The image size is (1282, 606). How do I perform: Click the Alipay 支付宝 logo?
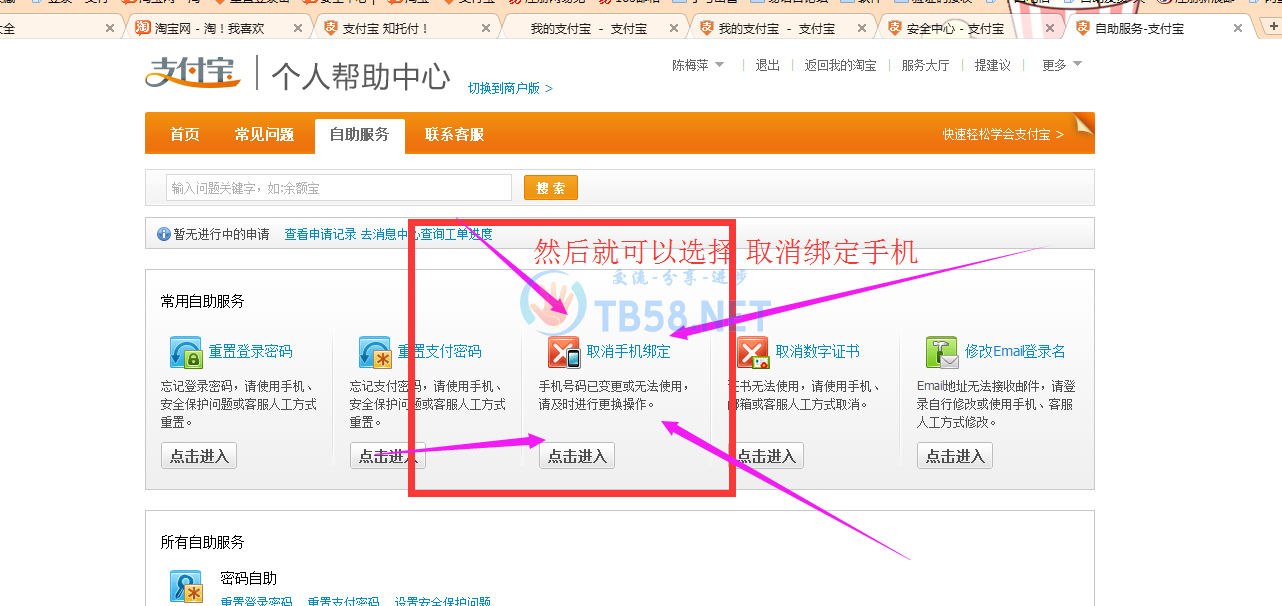194,71
